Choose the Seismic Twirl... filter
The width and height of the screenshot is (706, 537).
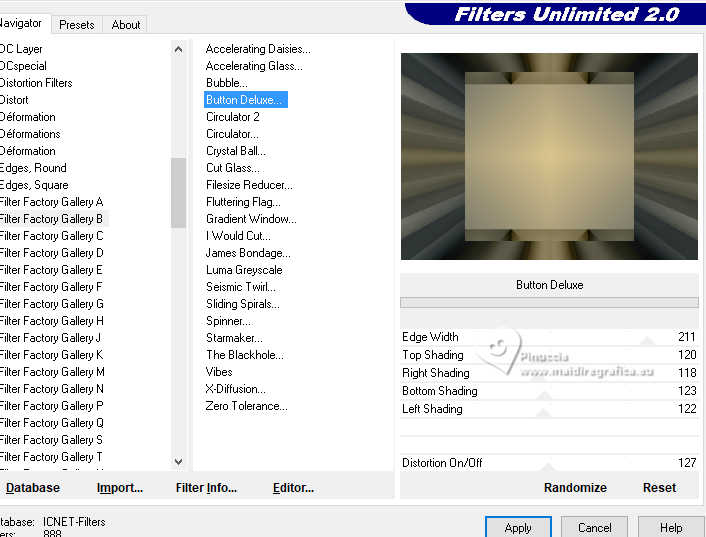click(x=240, y=287)
